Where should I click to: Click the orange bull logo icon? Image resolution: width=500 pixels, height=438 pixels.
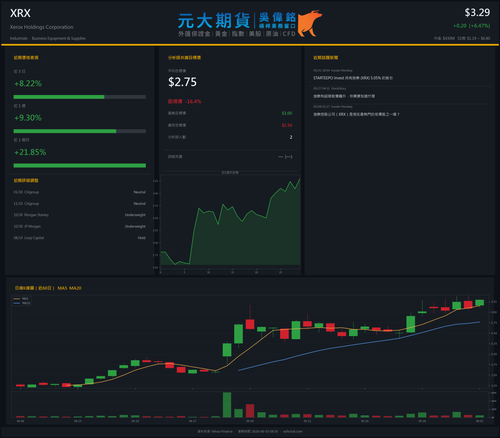click(310, 23)
